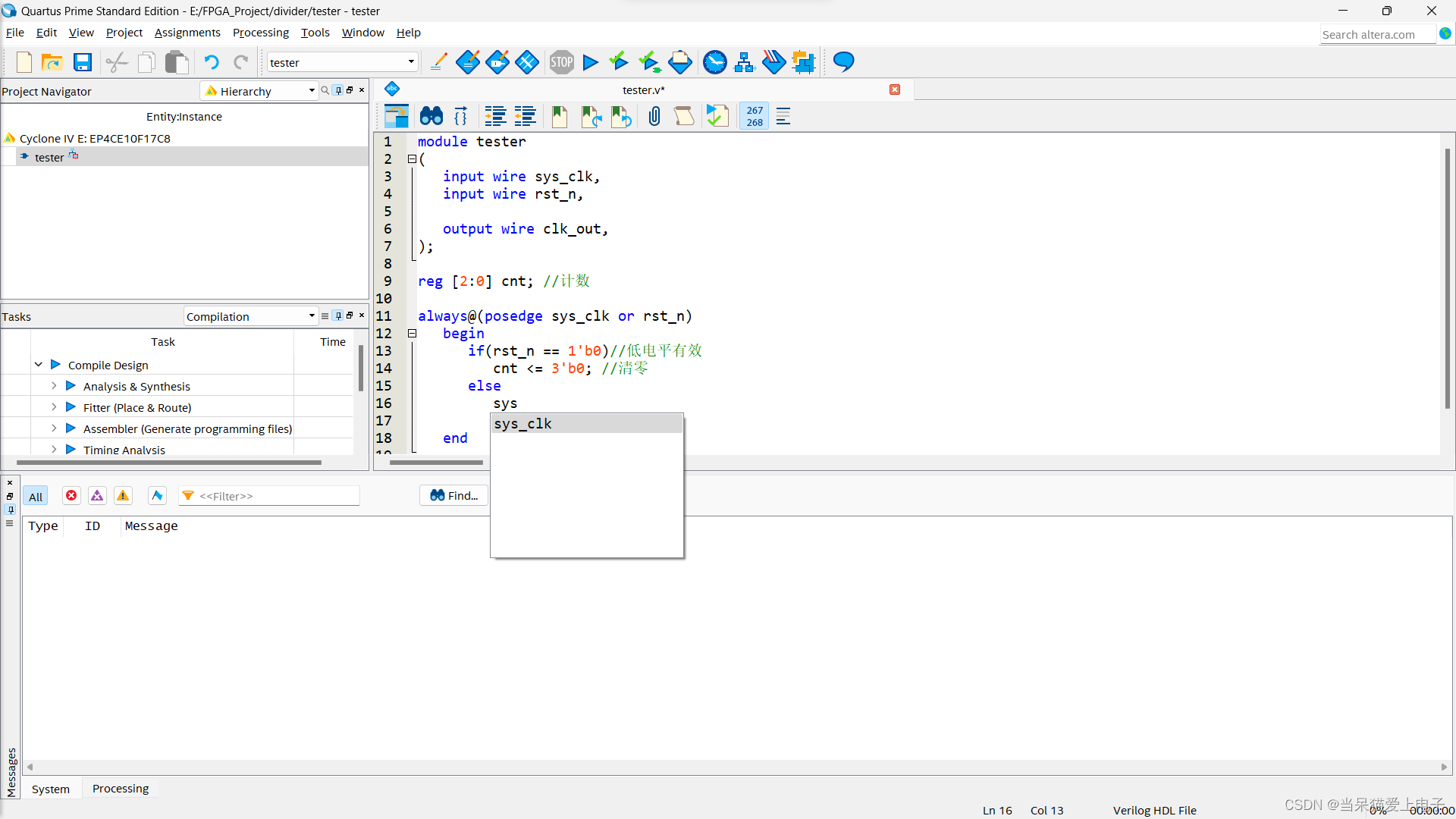This screenshot has height=819, width=1456.
Task: Start Compilation using the play icon
Action: coord(591,62)
